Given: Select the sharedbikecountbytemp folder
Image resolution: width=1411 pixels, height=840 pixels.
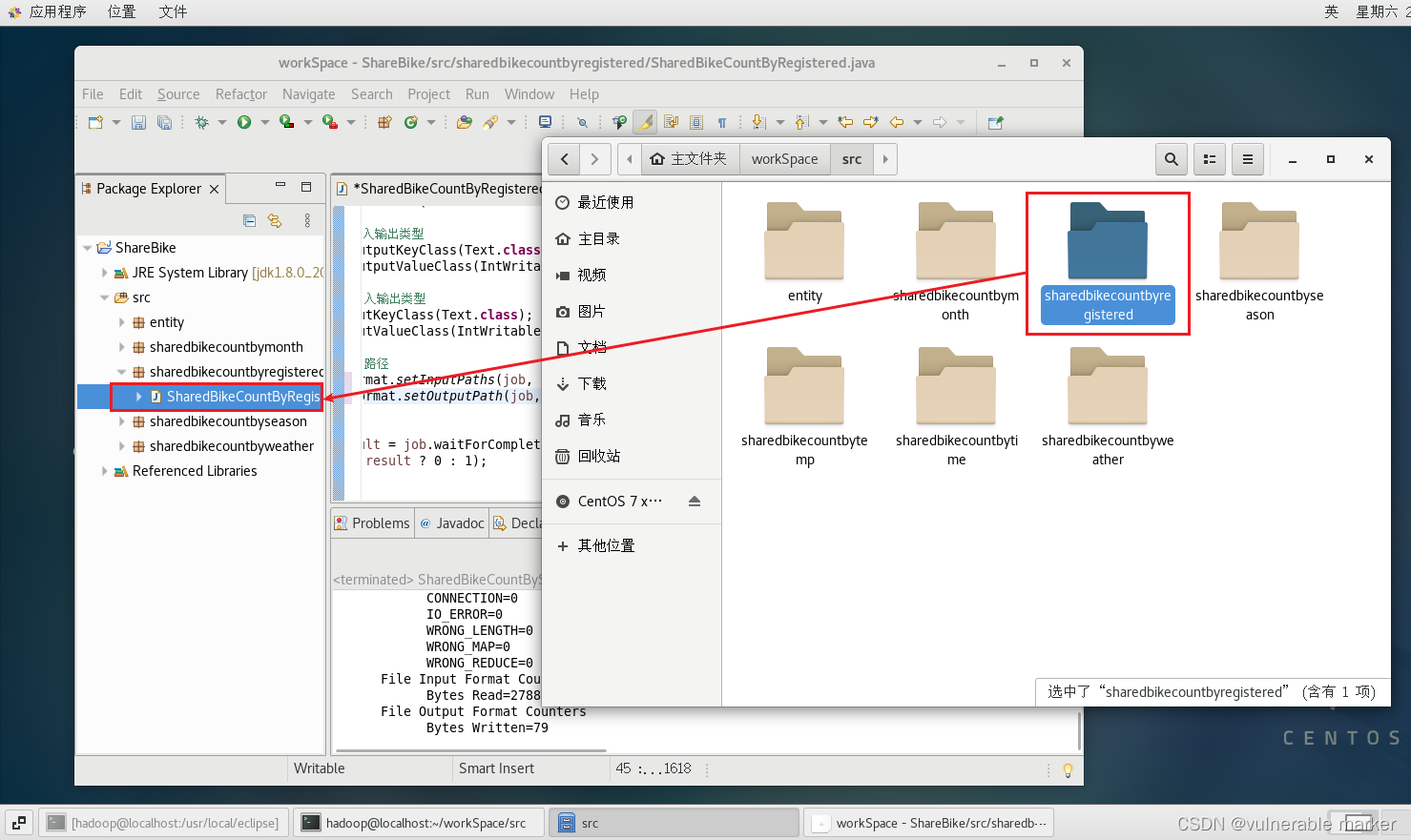Looking at the screenshot, I should tap(804, 408).
